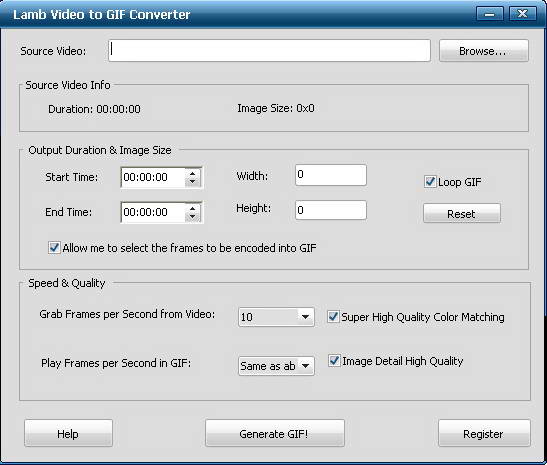Open the Help button
This screenshot has height=465, width=547.
68,434
